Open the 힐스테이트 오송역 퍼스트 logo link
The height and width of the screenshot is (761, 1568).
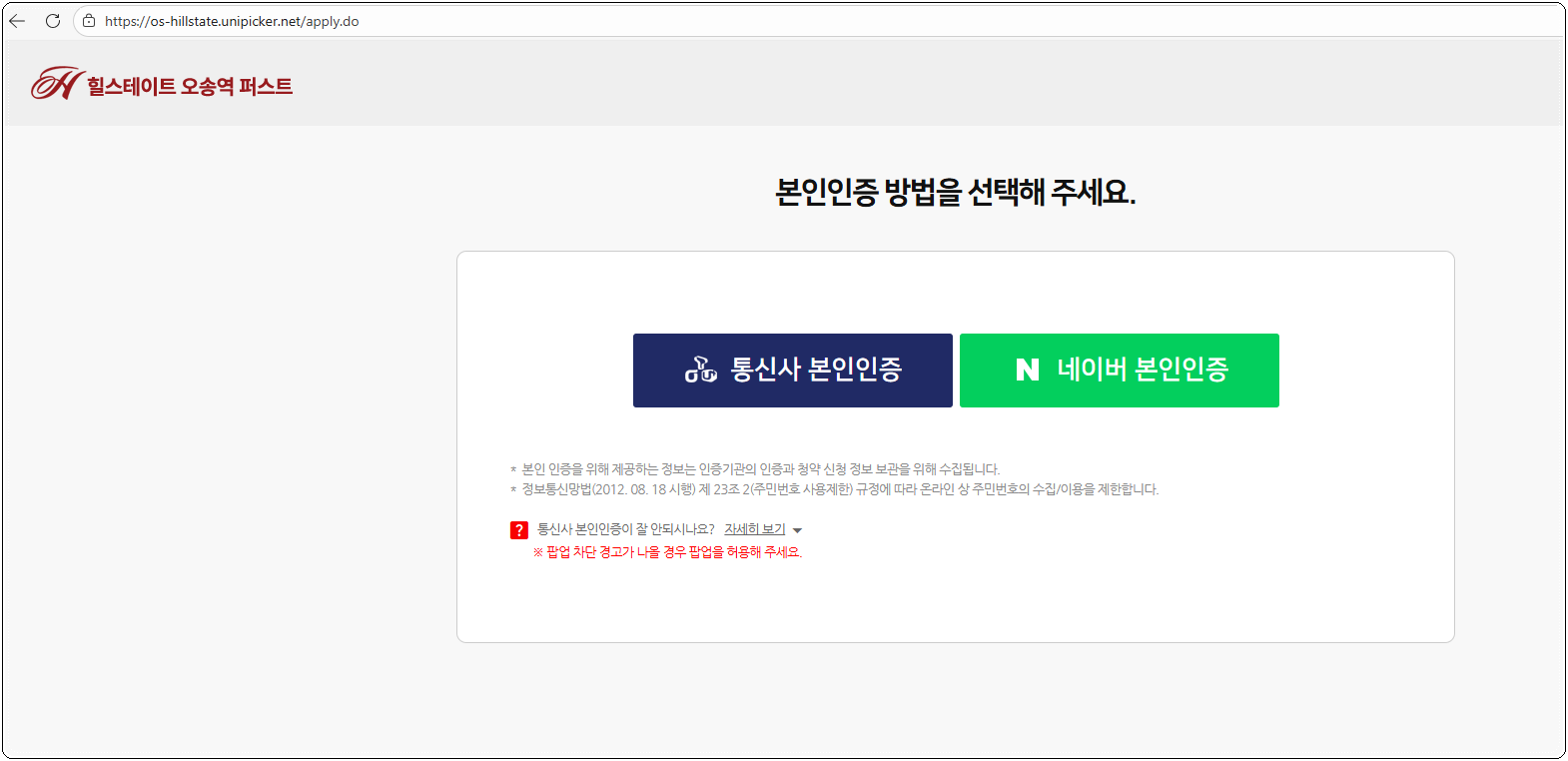(162, 85)
